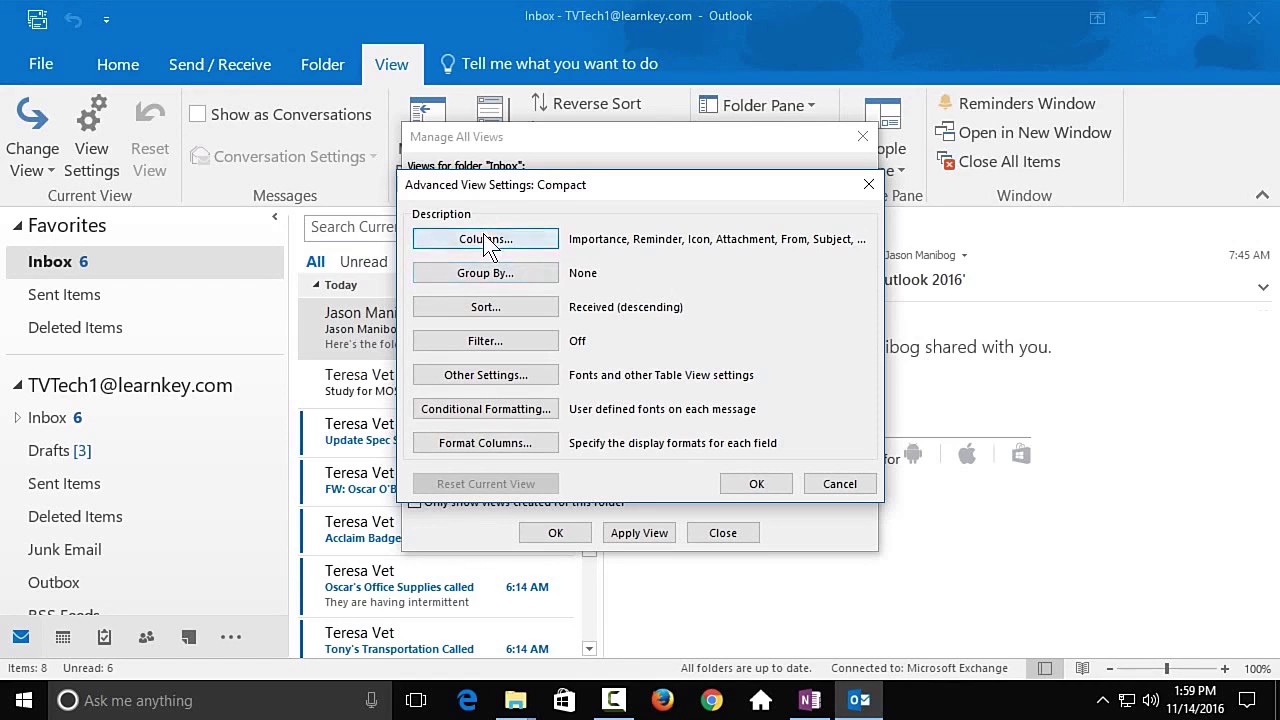Screen dimensions: 1280x720
Task: Open Quick Access Toolbar customize dropdown
Action: 106,19
